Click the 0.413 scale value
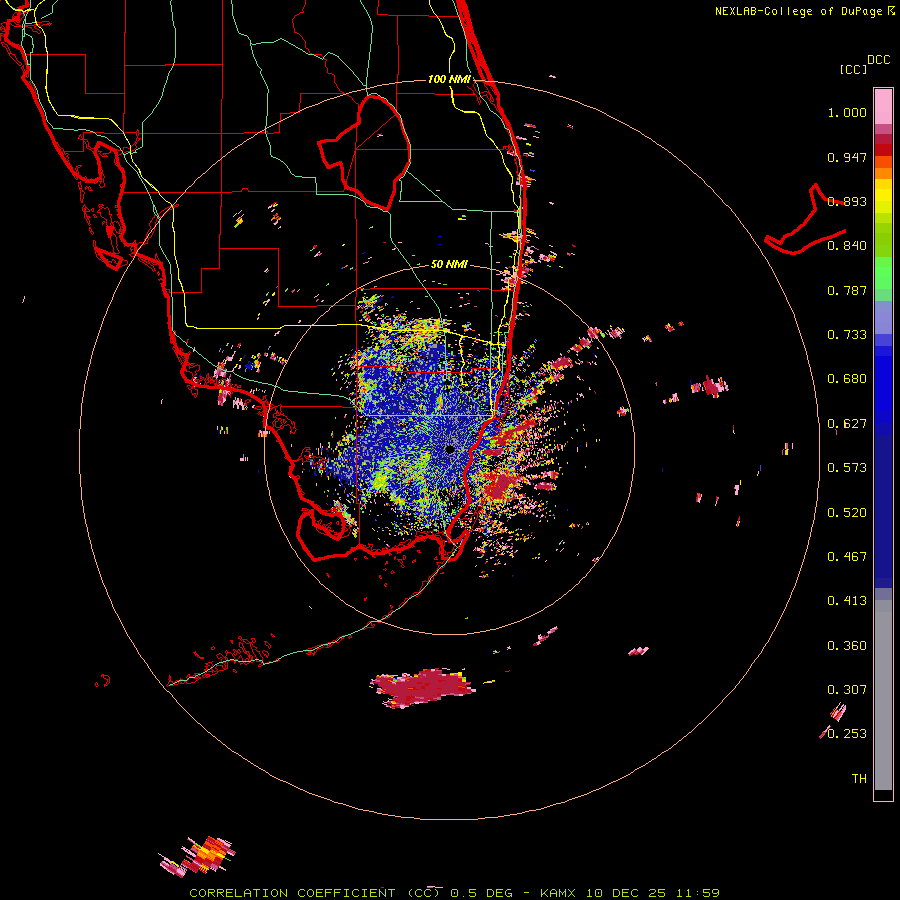Screen dimensions: 900x900 (x=847, y=601)
